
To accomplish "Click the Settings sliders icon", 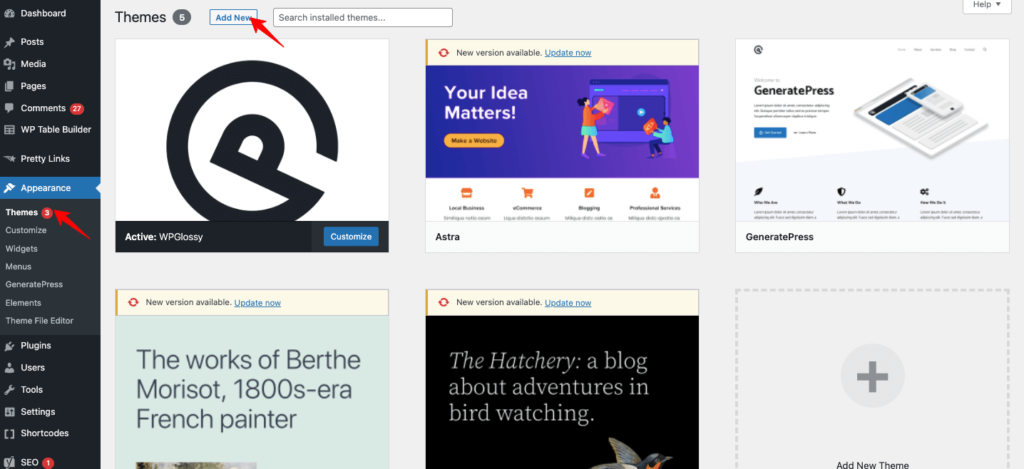I will coord(9,412).
